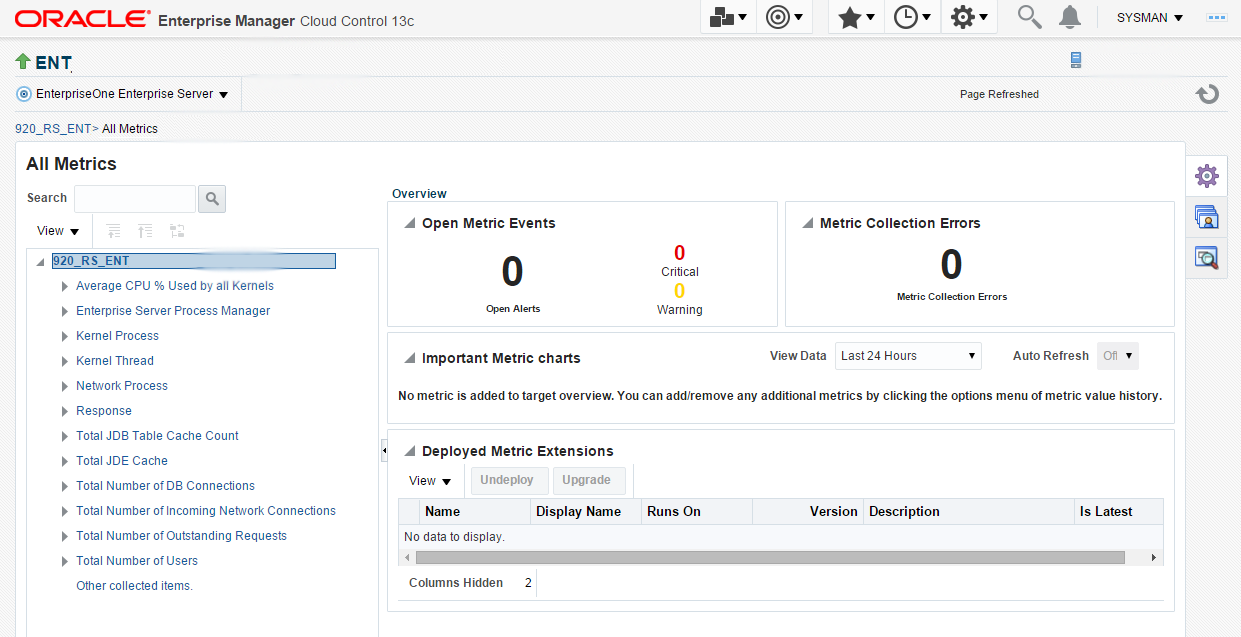The width and height of the screenshot is (1241, 637).
Task: Open the Setup gear menu
Action: click(x=969, y=18)
